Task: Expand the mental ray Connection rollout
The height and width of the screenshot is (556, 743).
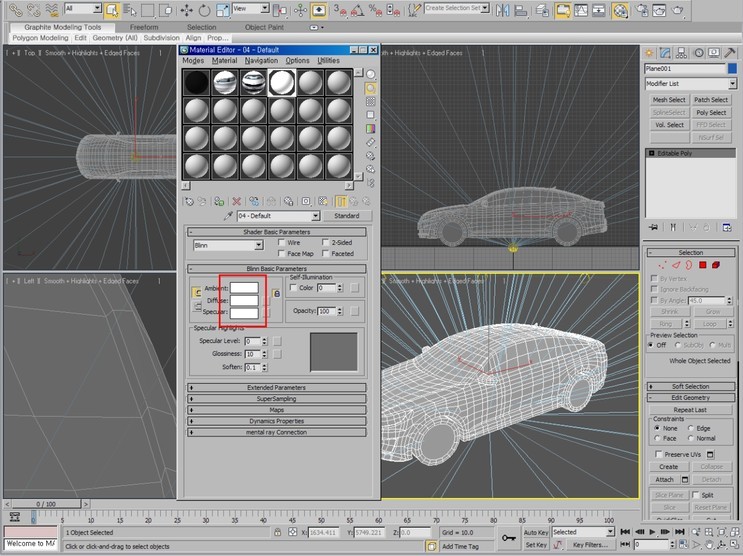Action: [x=277, y=432]
